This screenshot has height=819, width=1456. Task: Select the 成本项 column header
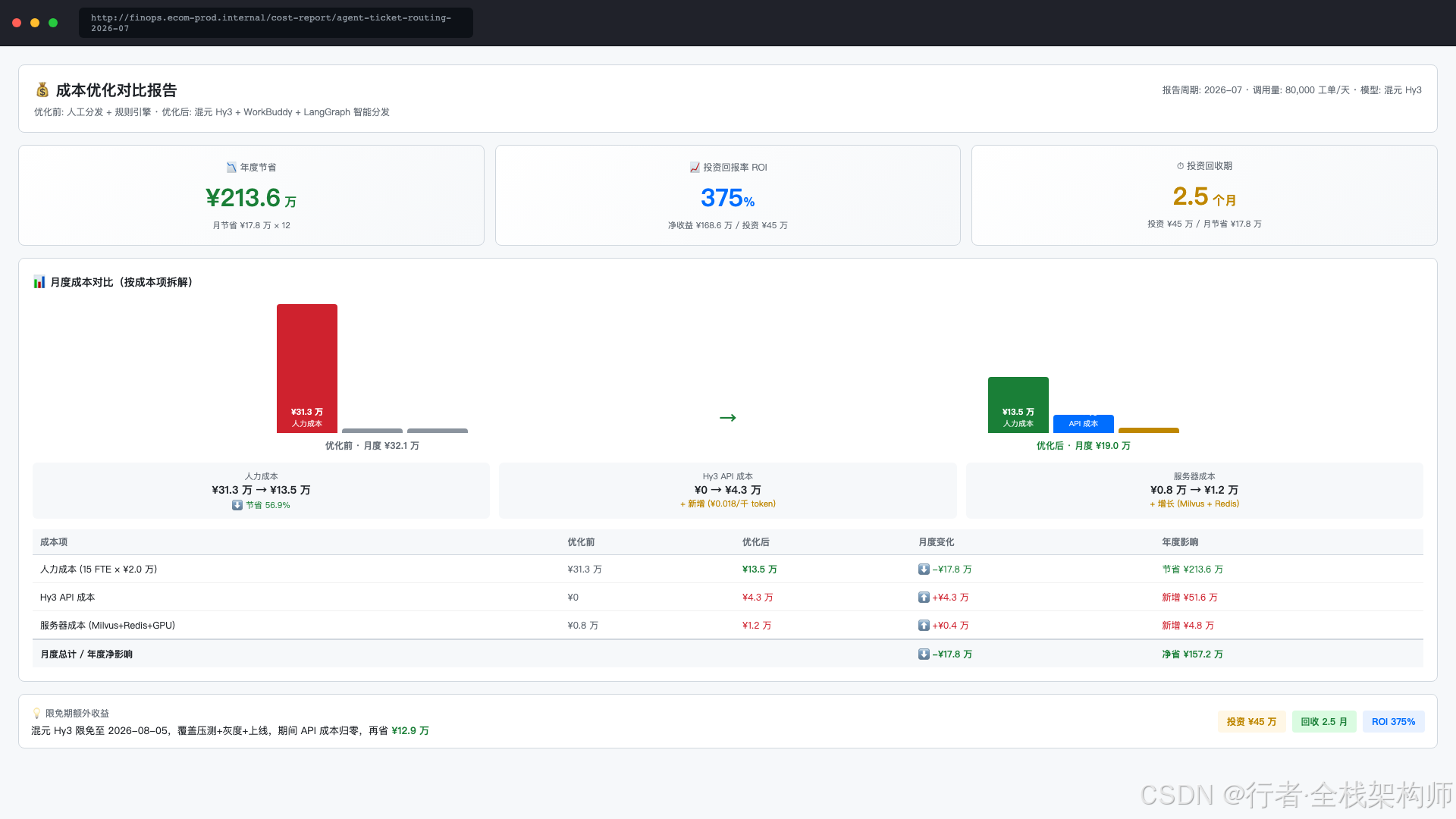pyautogui.click(x=54, y=542)
